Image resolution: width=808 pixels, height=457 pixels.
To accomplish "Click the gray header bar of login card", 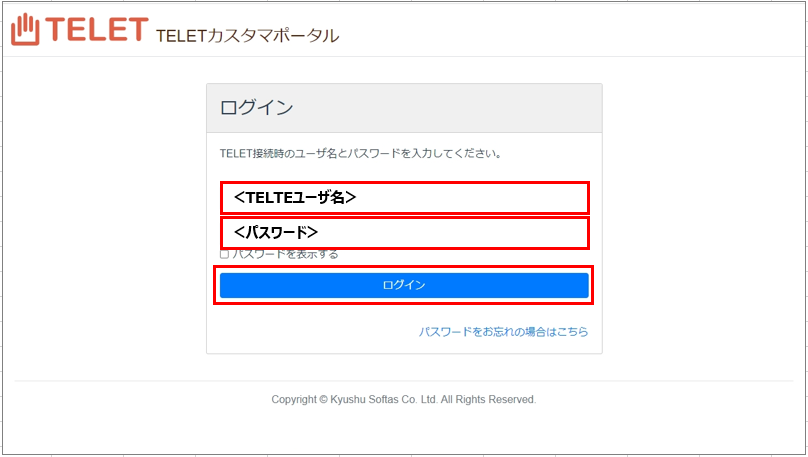I will 405,108.
